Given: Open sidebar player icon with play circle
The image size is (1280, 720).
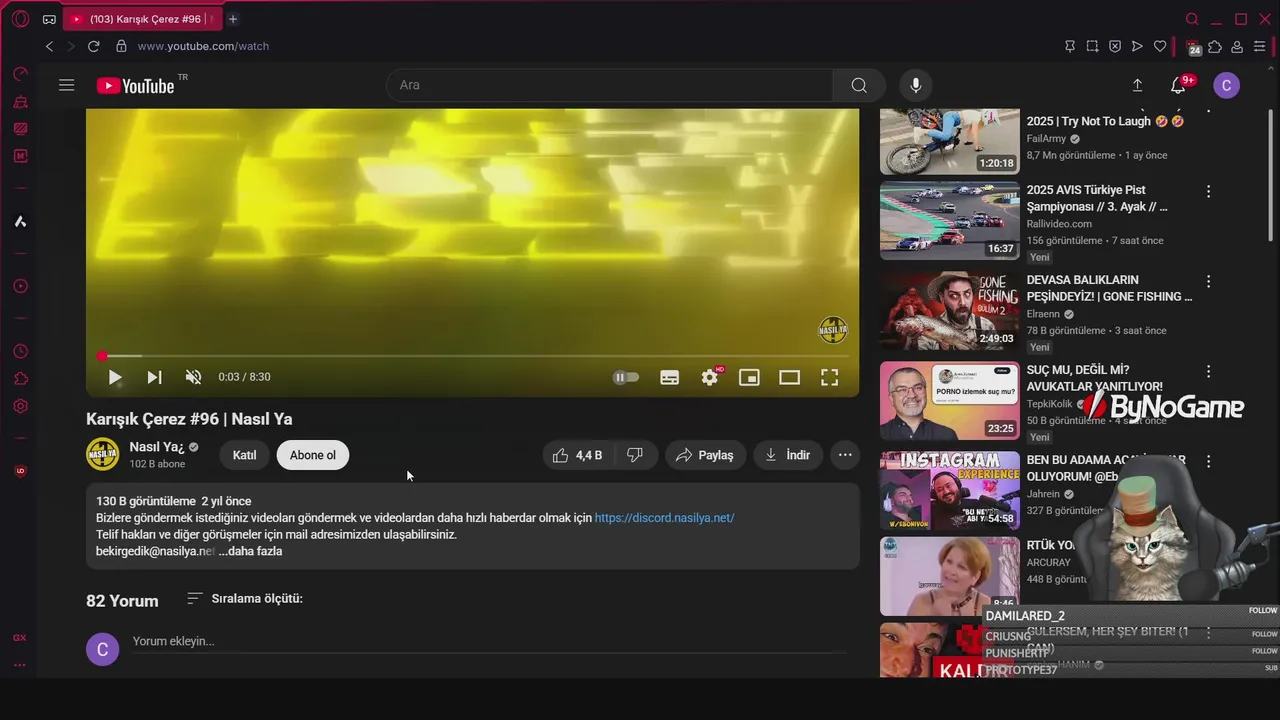Looking at the screenshot, I should pyautogui.click(x=20, y=284).
